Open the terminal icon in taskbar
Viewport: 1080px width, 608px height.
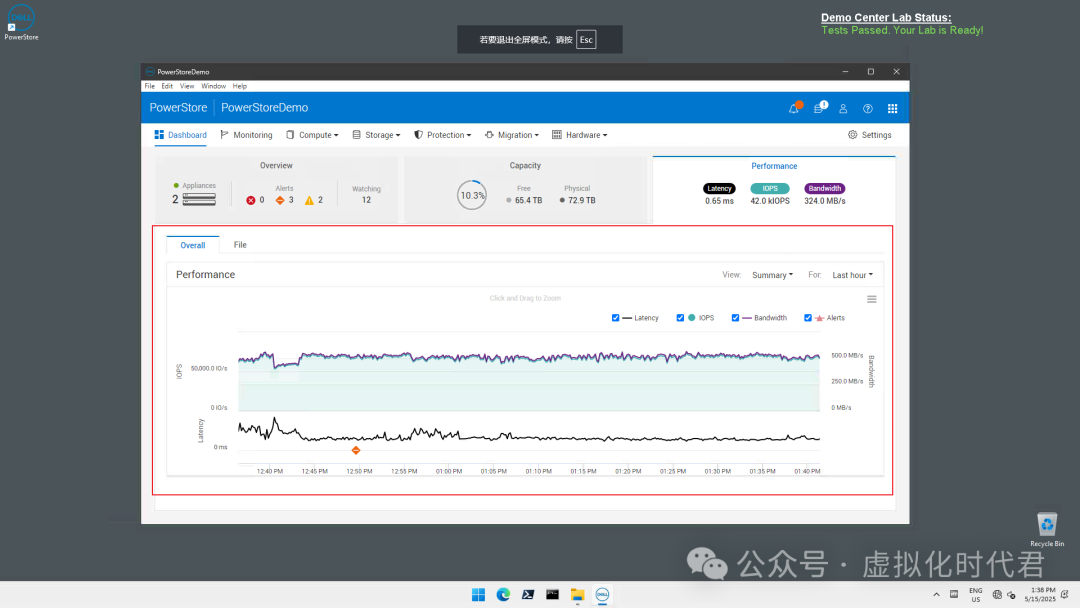pyautogui.click(x=552, y=594)
